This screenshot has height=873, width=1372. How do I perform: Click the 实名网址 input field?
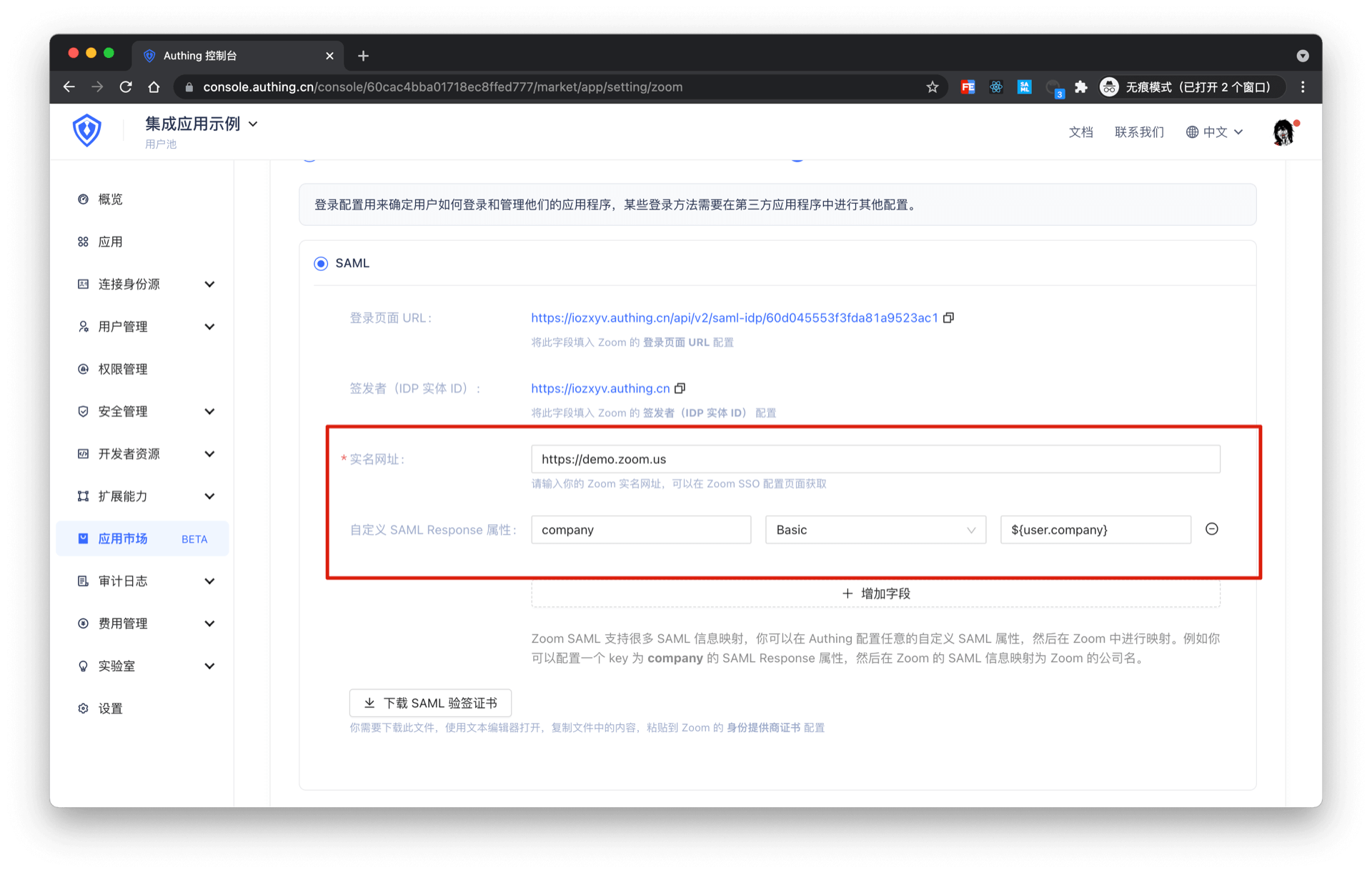[875, 459]
